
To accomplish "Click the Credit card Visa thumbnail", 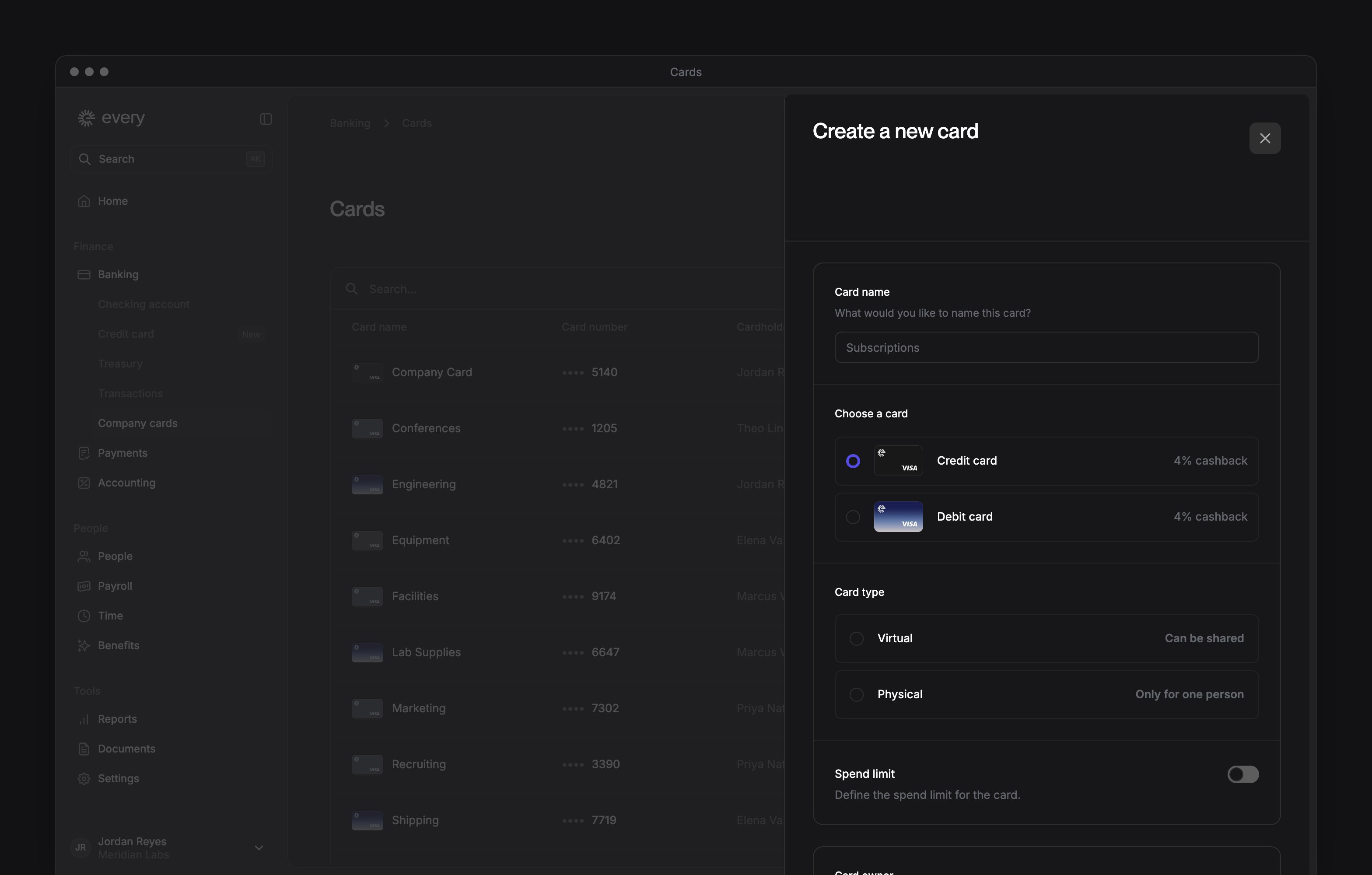I will (898, 461).
